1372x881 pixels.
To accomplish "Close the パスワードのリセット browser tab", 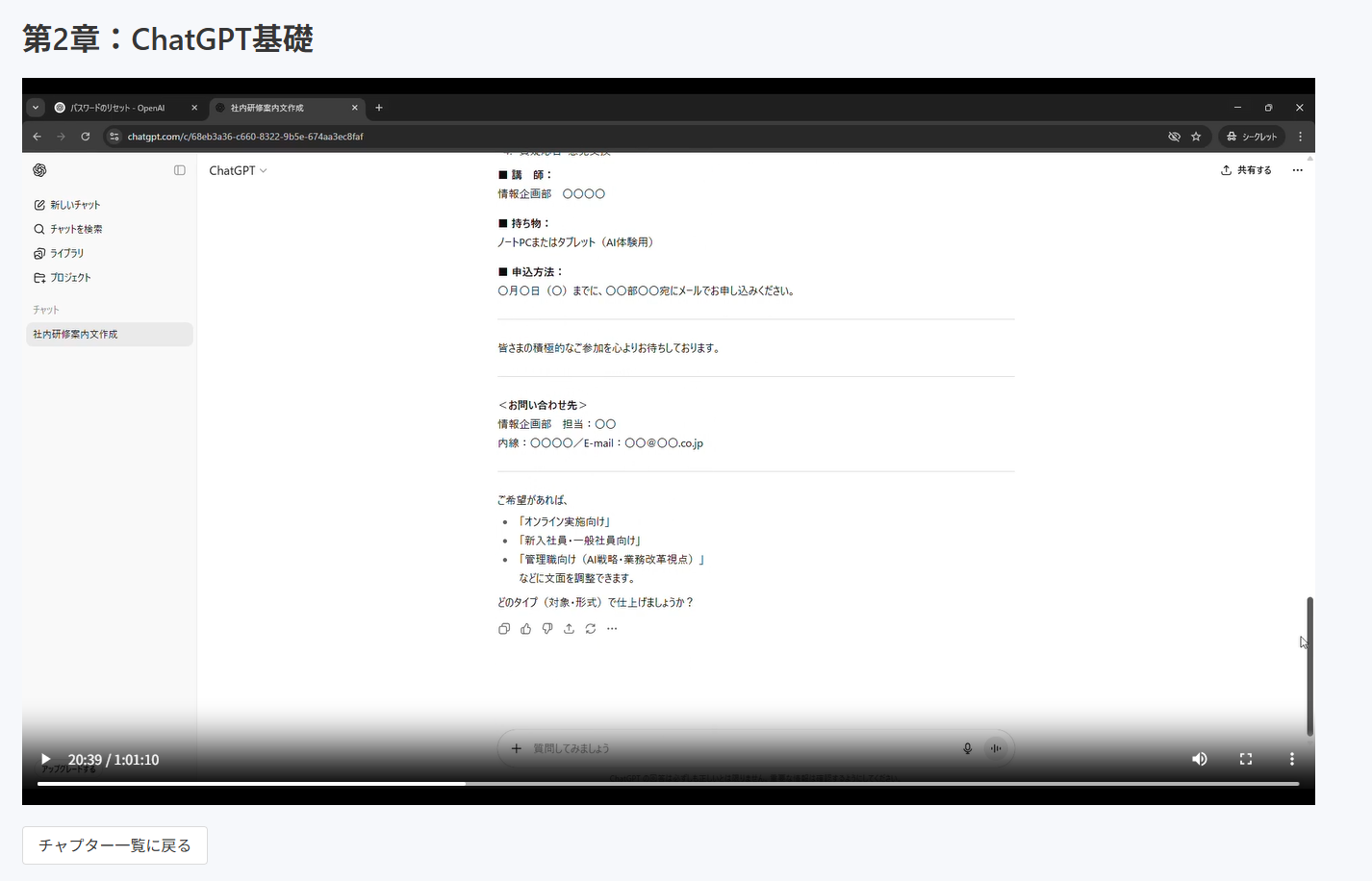I will coord(194,108).
